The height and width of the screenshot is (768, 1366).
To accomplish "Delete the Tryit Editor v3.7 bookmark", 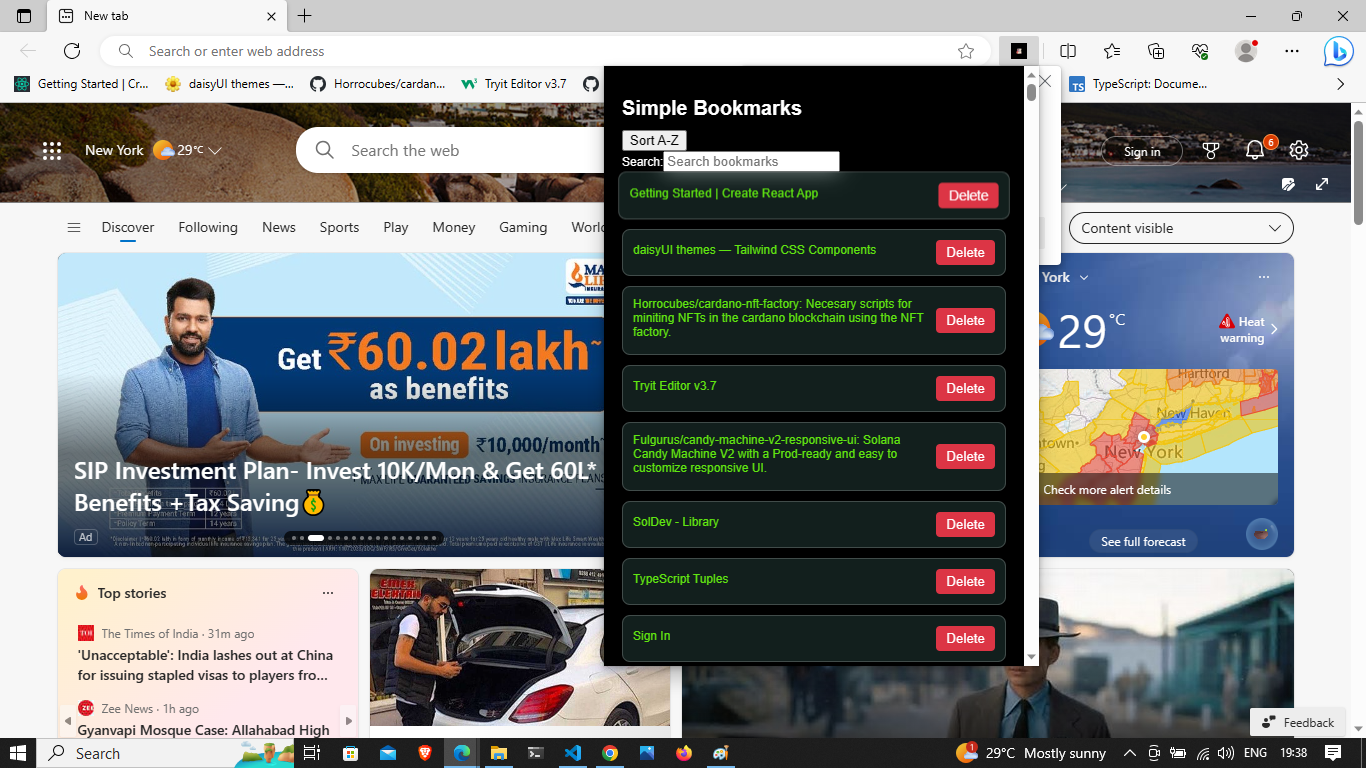I will pyautogui.click(x=965, y=389).
